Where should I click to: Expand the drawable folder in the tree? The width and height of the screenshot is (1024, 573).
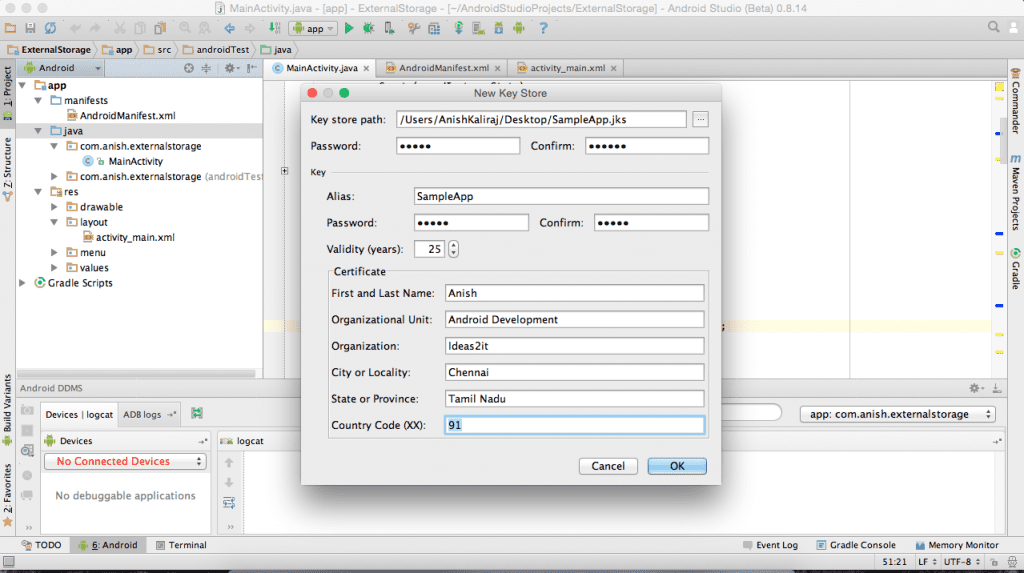tap(54, 207)
